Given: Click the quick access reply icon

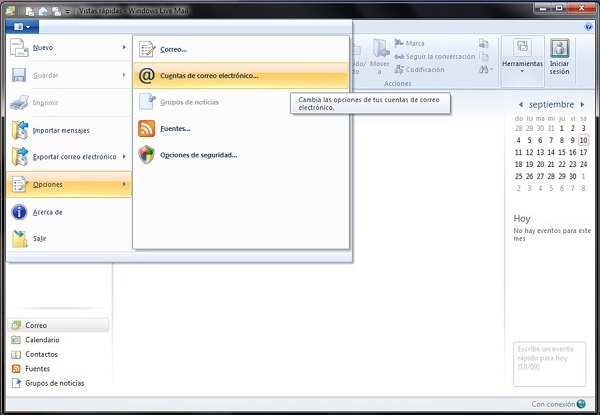Looking at the screenshot, I should [x=43, y=11].
